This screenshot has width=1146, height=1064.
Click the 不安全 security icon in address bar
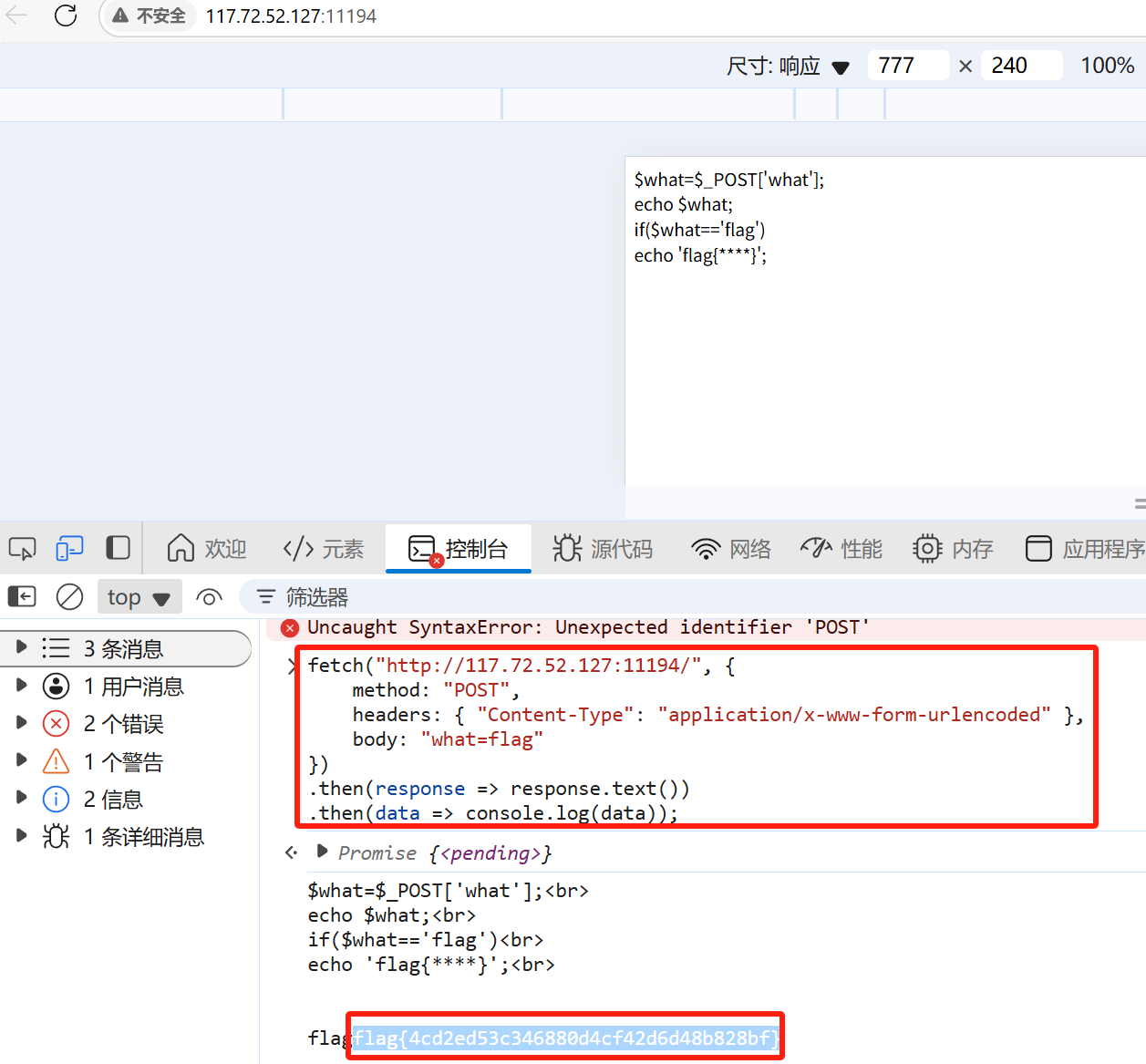pyautogui.click(x=121, y=15)
